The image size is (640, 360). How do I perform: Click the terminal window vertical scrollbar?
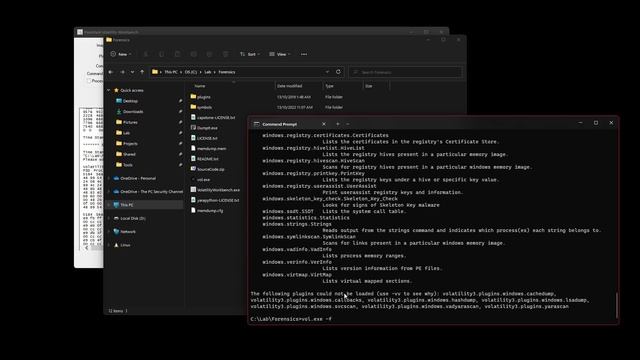point(616,304)
